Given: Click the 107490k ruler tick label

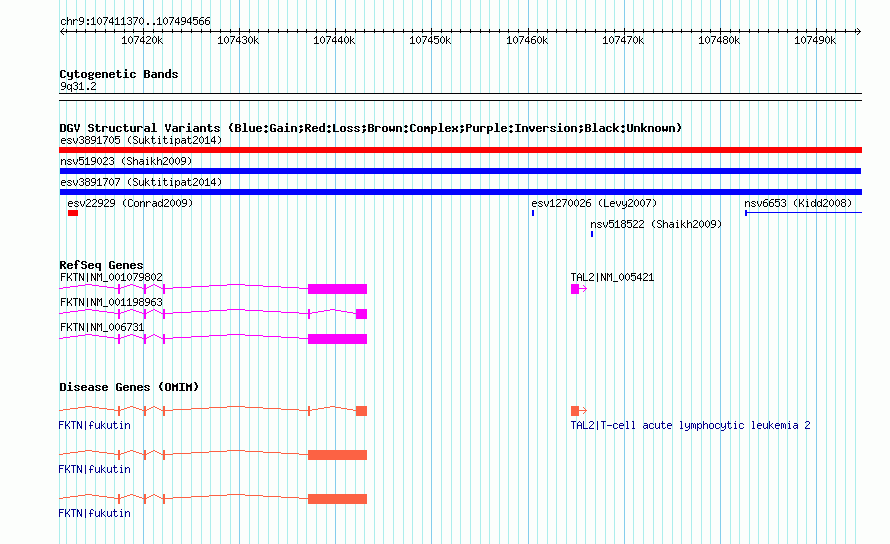Looking at the screenshot, I should click(x=815, y=40).
